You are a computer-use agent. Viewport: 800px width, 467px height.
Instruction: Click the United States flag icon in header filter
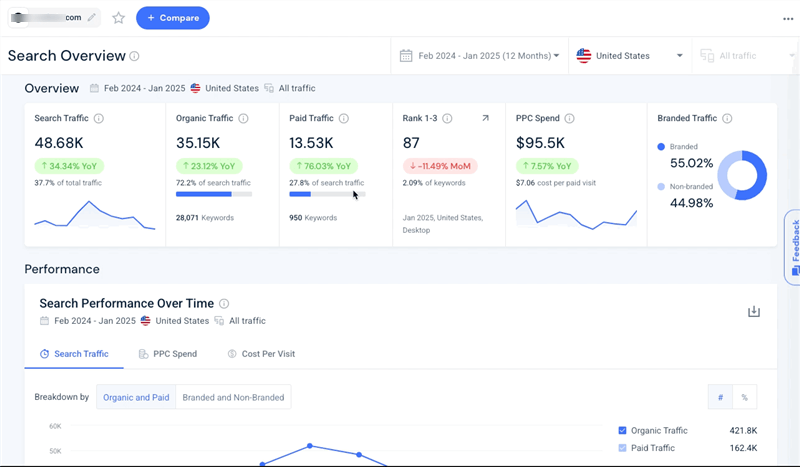(583, 56)
